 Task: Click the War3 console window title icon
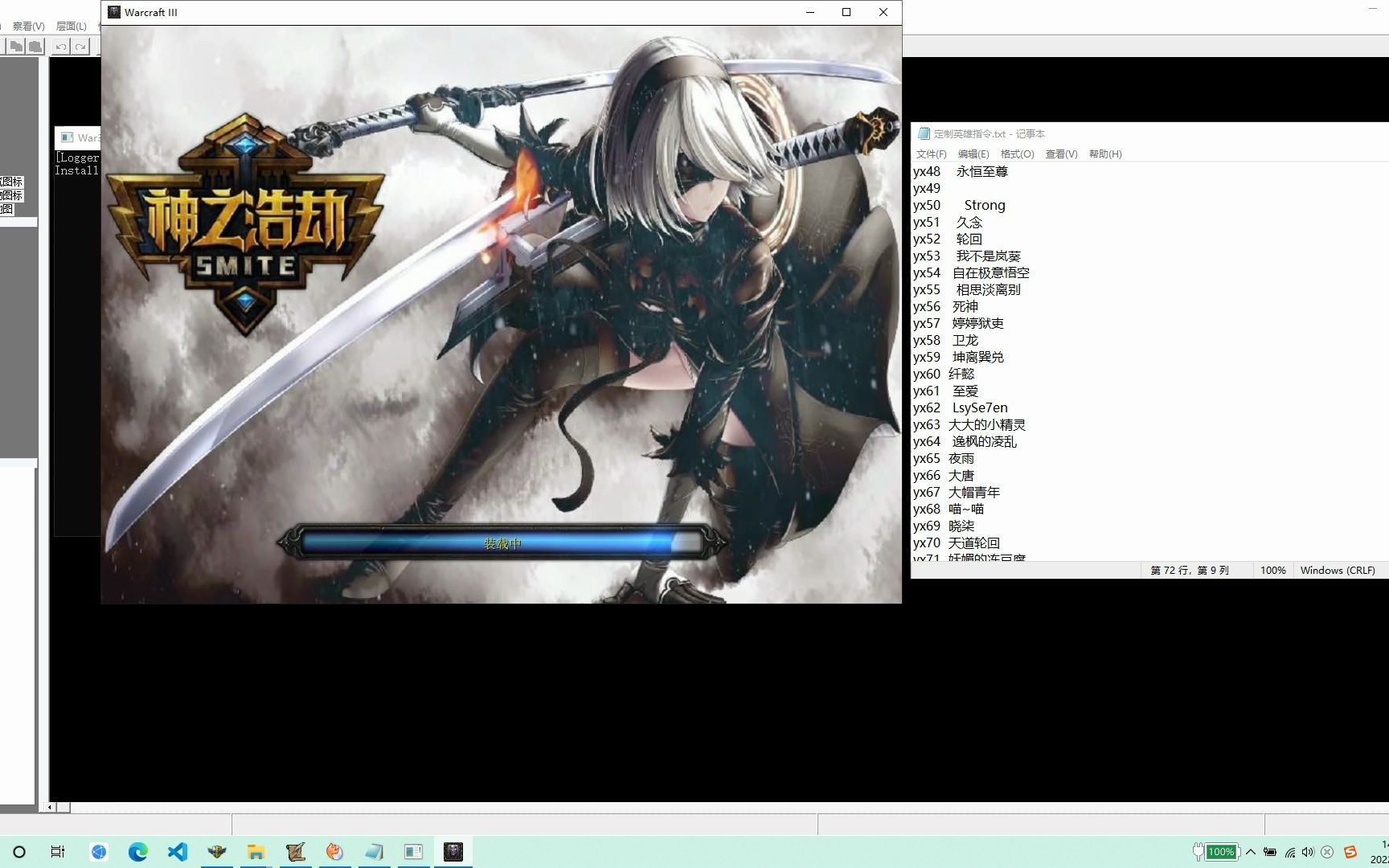click(x=68, y=137)
